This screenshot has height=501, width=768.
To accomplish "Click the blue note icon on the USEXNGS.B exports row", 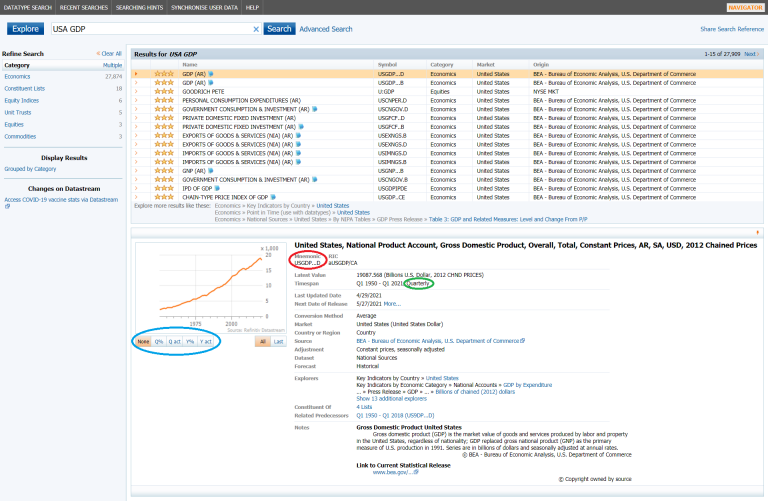I will pos(298,136).
